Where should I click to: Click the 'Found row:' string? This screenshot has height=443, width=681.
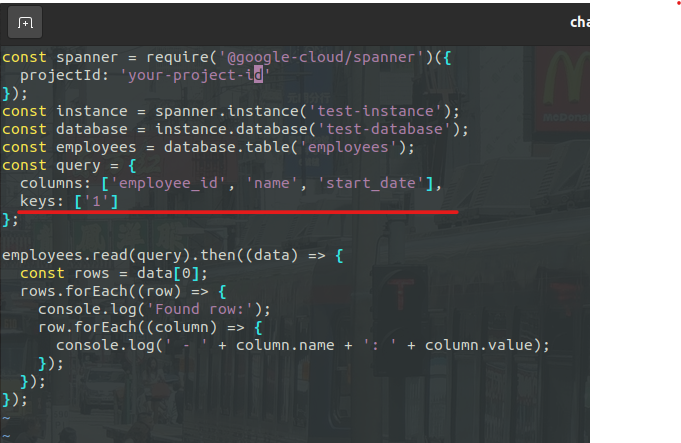[x=200, y=309]
